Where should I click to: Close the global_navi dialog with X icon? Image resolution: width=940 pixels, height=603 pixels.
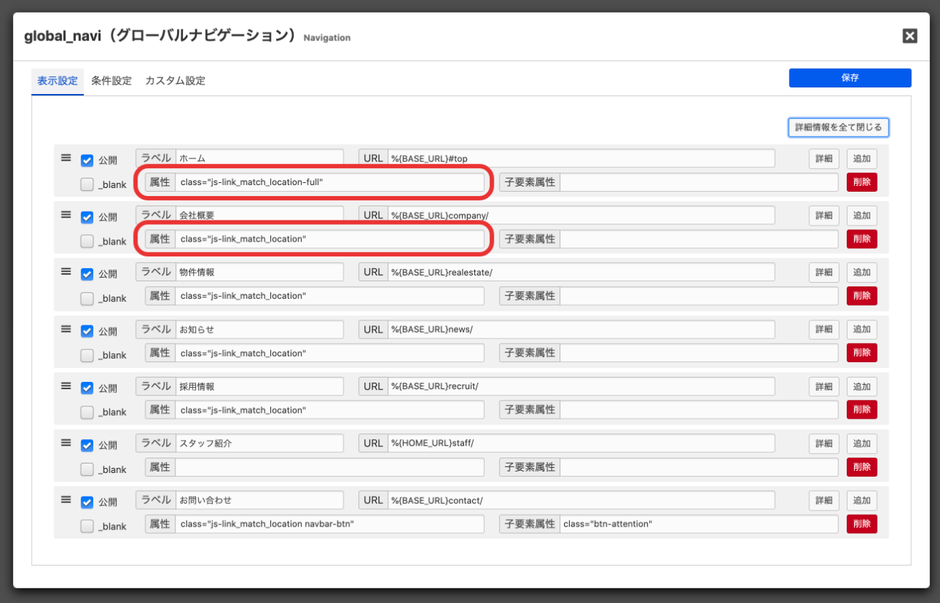pyautogui.click(x=909, y=36)
